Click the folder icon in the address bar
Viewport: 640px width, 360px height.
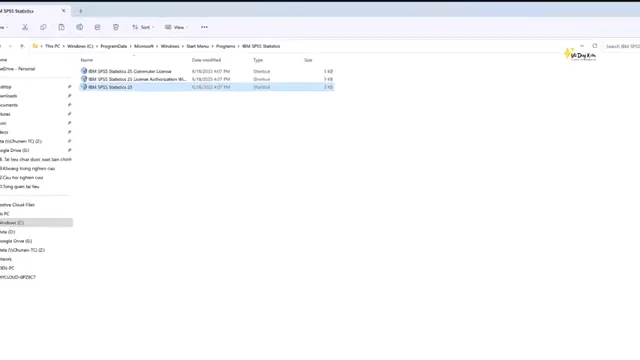pos(35,46)
